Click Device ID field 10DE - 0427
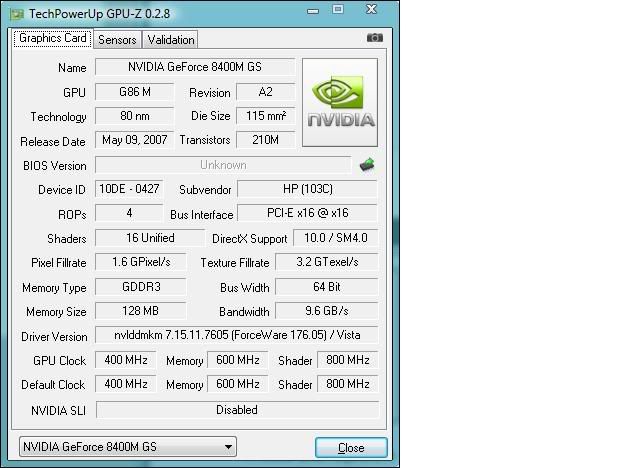 coord(129,189)
